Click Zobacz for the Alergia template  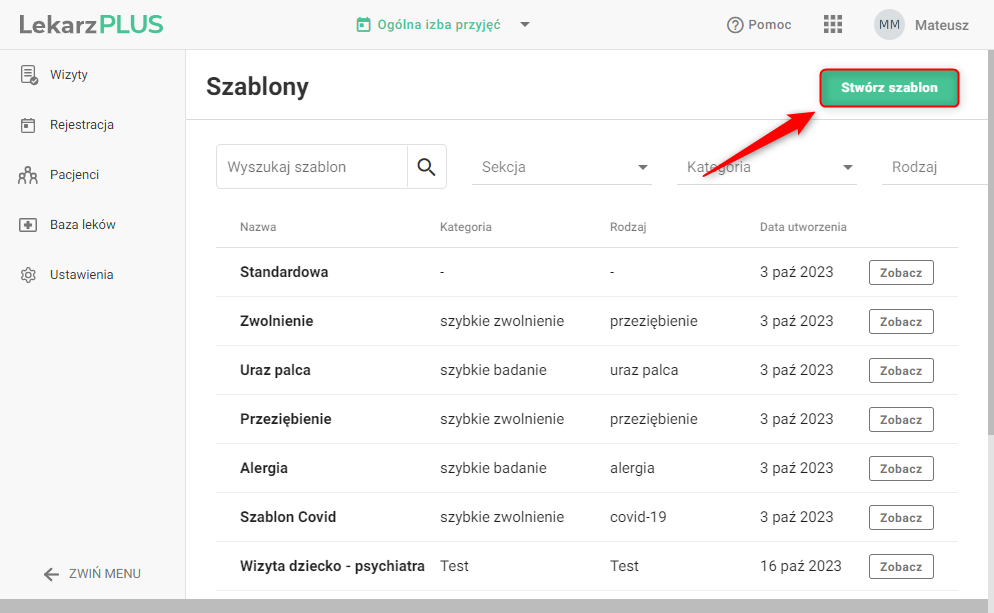(901, 468)
